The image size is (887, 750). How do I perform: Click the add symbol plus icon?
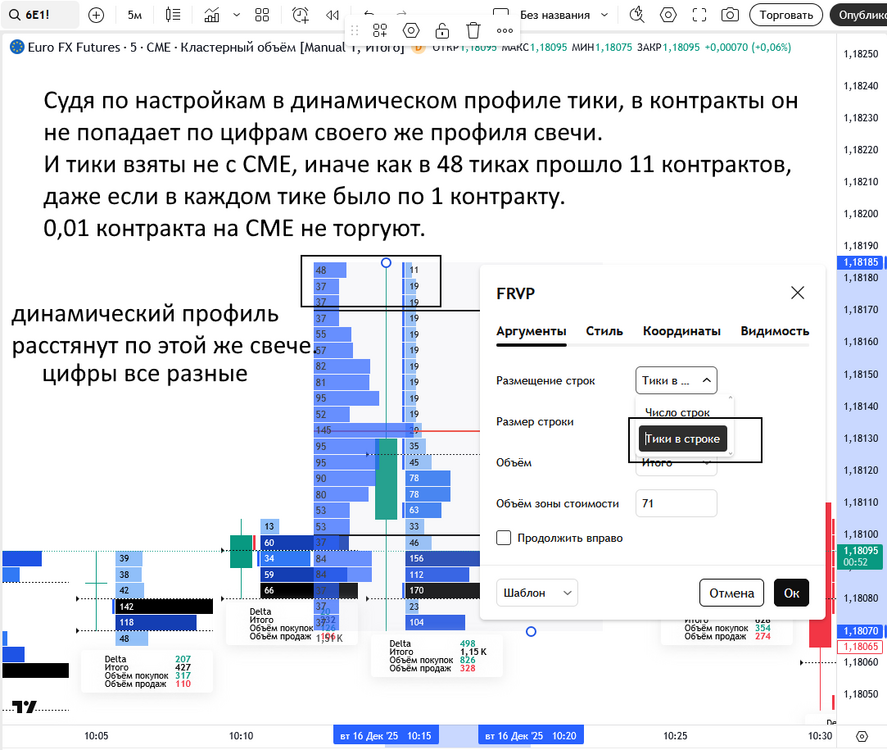(x=96, y=15)
